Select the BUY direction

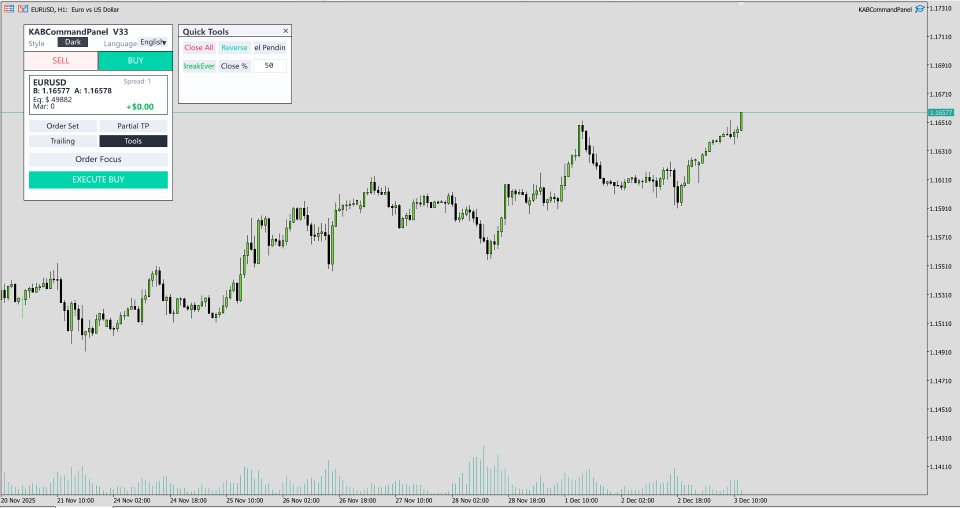[x=135, y=61]
